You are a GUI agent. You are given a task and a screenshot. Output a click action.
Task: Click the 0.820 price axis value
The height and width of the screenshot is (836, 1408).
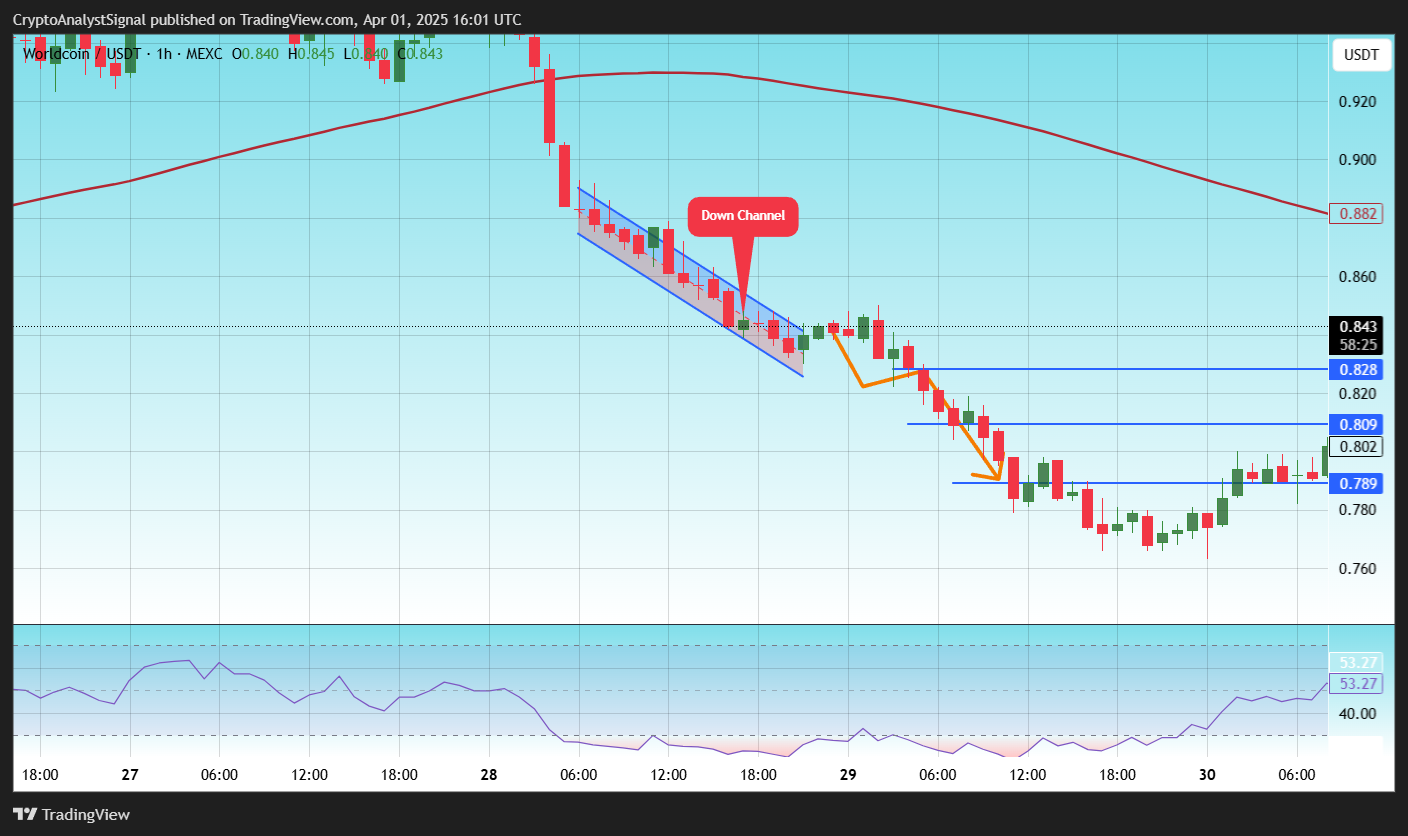tap(1355, 394)
